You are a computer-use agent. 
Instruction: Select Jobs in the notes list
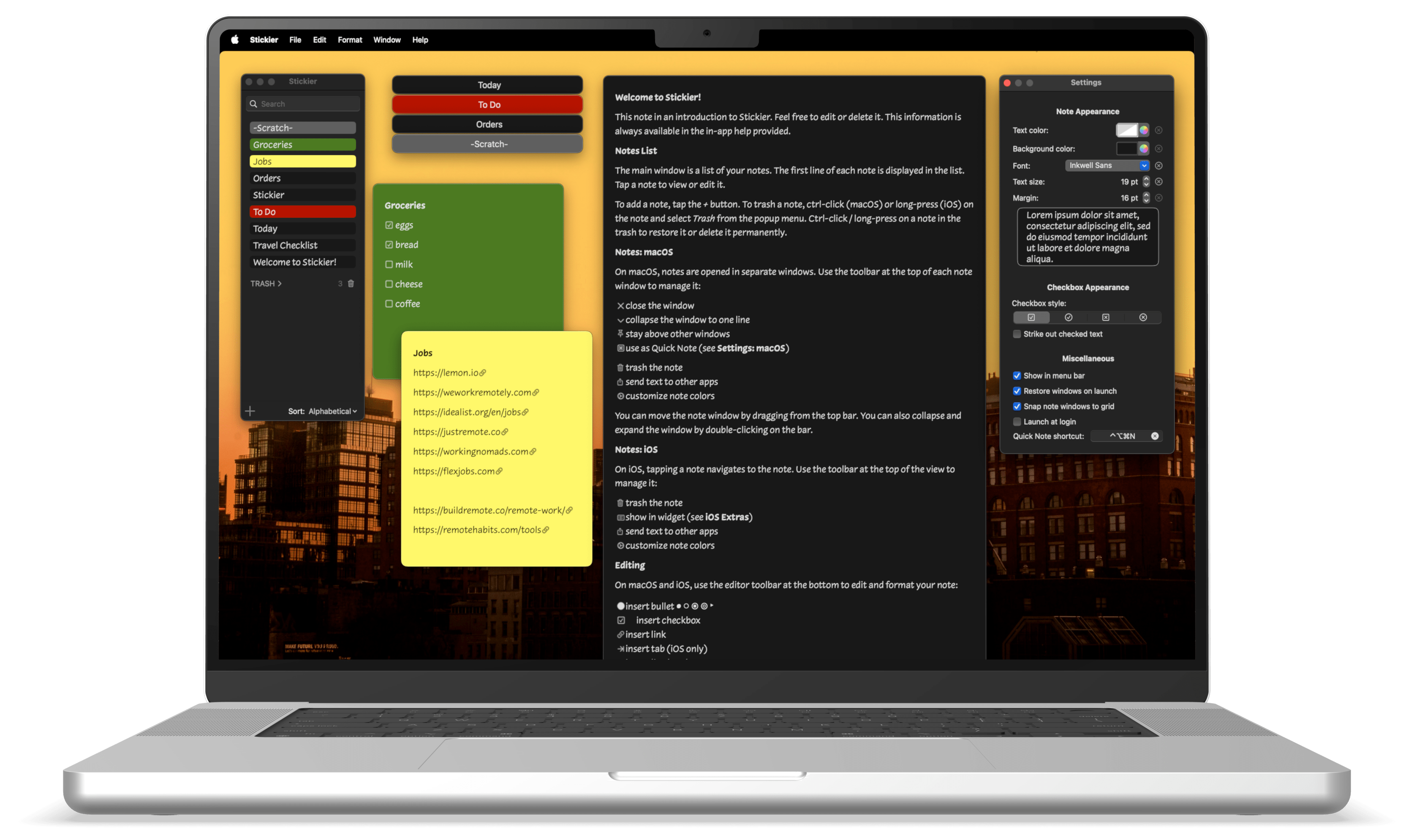pos(302,161)
